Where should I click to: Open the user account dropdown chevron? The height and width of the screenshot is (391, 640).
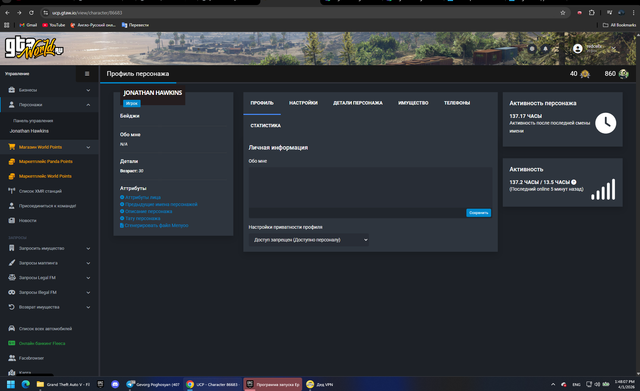coord(613,49)
